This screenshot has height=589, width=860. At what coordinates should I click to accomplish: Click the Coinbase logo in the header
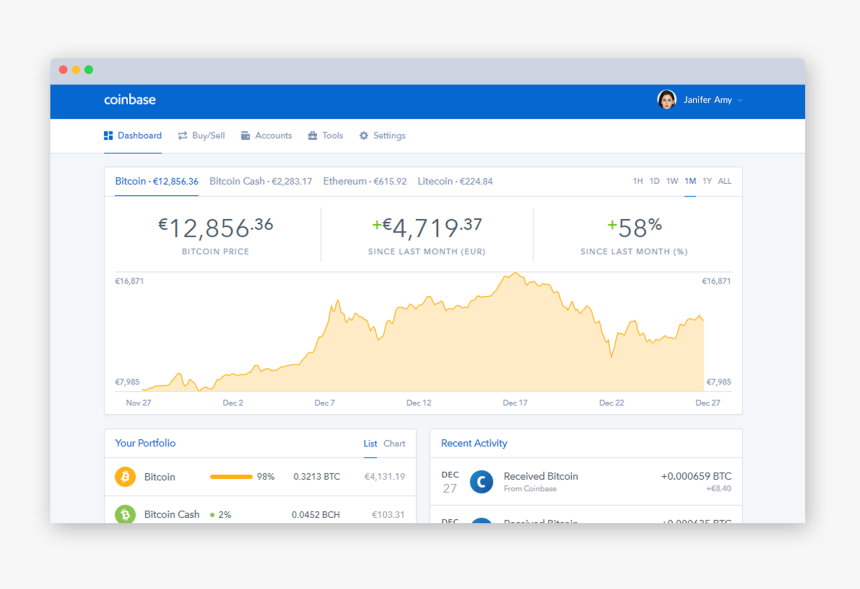[129, 100]
